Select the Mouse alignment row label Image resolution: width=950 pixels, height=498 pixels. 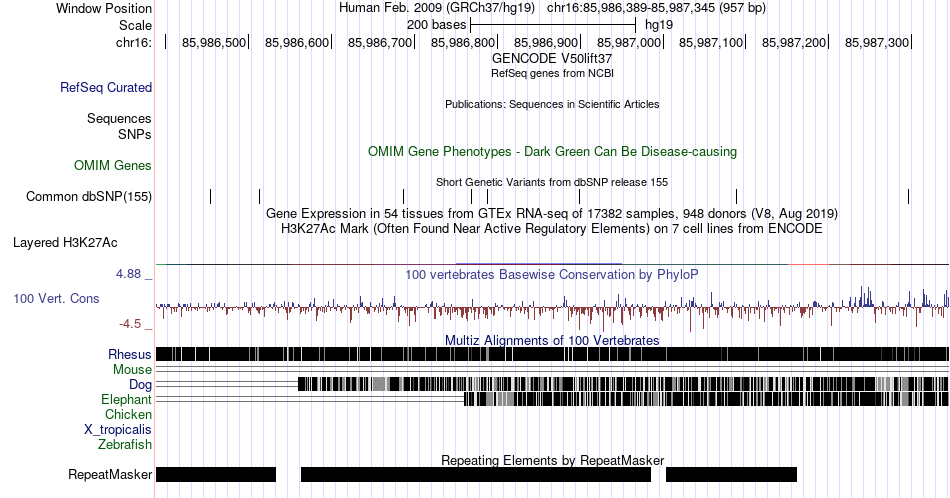(132, 370)
